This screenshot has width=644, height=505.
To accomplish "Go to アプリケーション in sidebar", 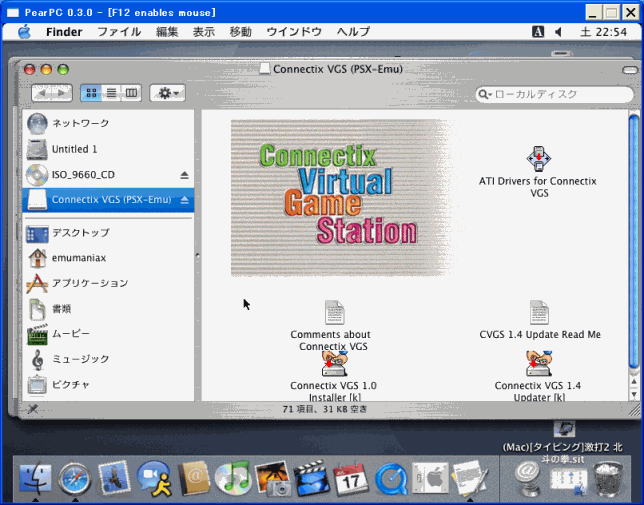I will tap(90, 283).
